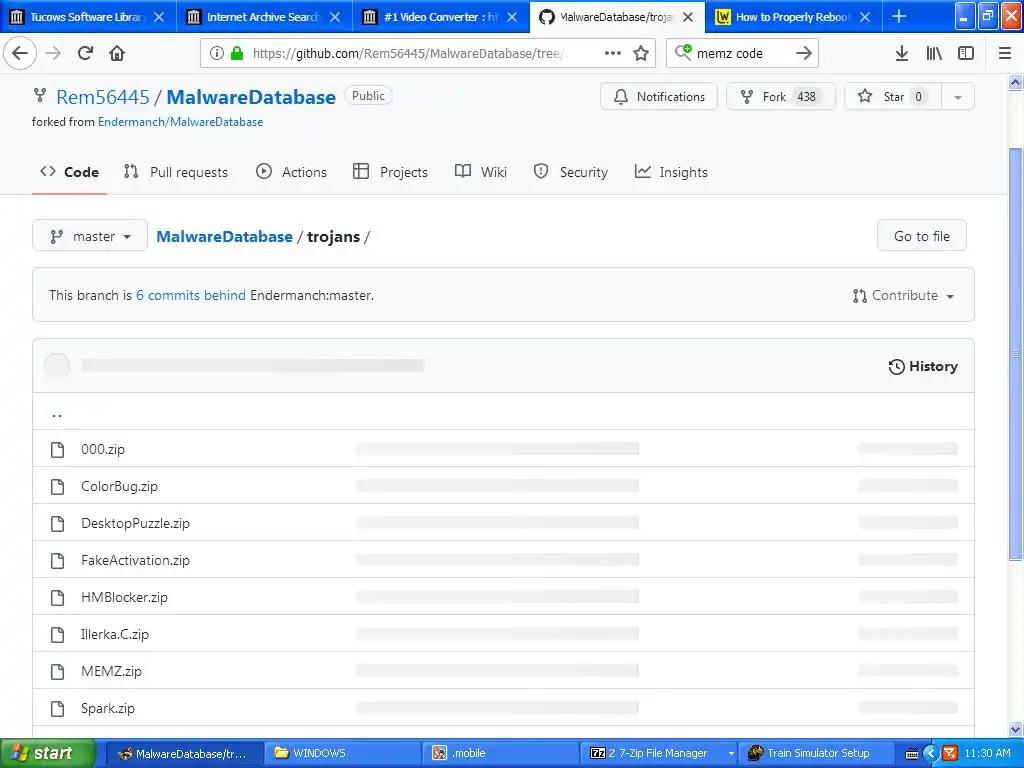Open Endermanch/MalwareDatabase forked-from link
The height and width of the screenshot is (768, 1024).
pyautogui.click(x=180, y=121)
